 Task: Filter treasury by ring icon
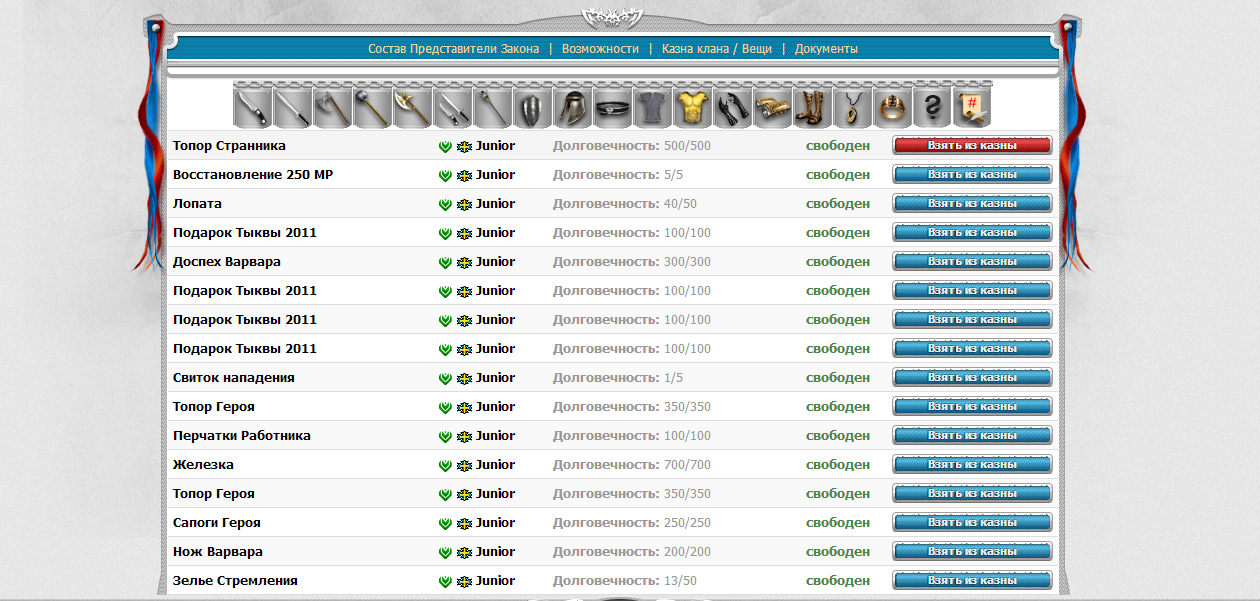coord(893,106)
